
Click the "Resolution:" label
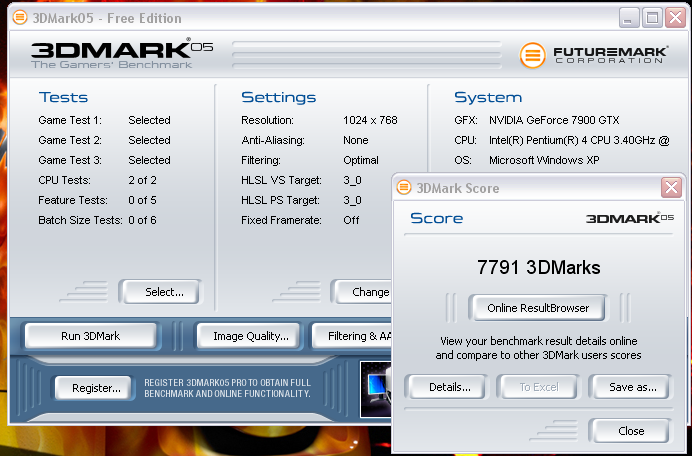pos(267,120)
